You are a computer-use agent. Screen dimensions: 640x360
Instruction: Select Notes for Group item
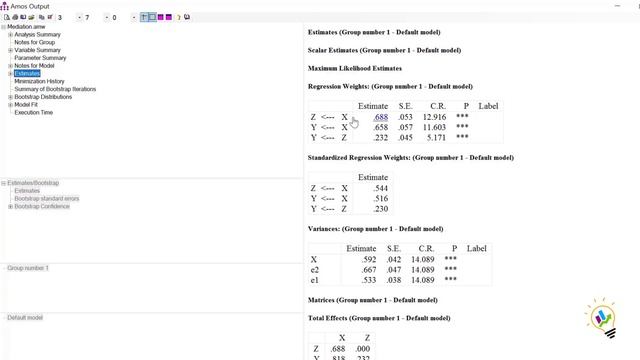pyautogui.click(x=35, y=42)
